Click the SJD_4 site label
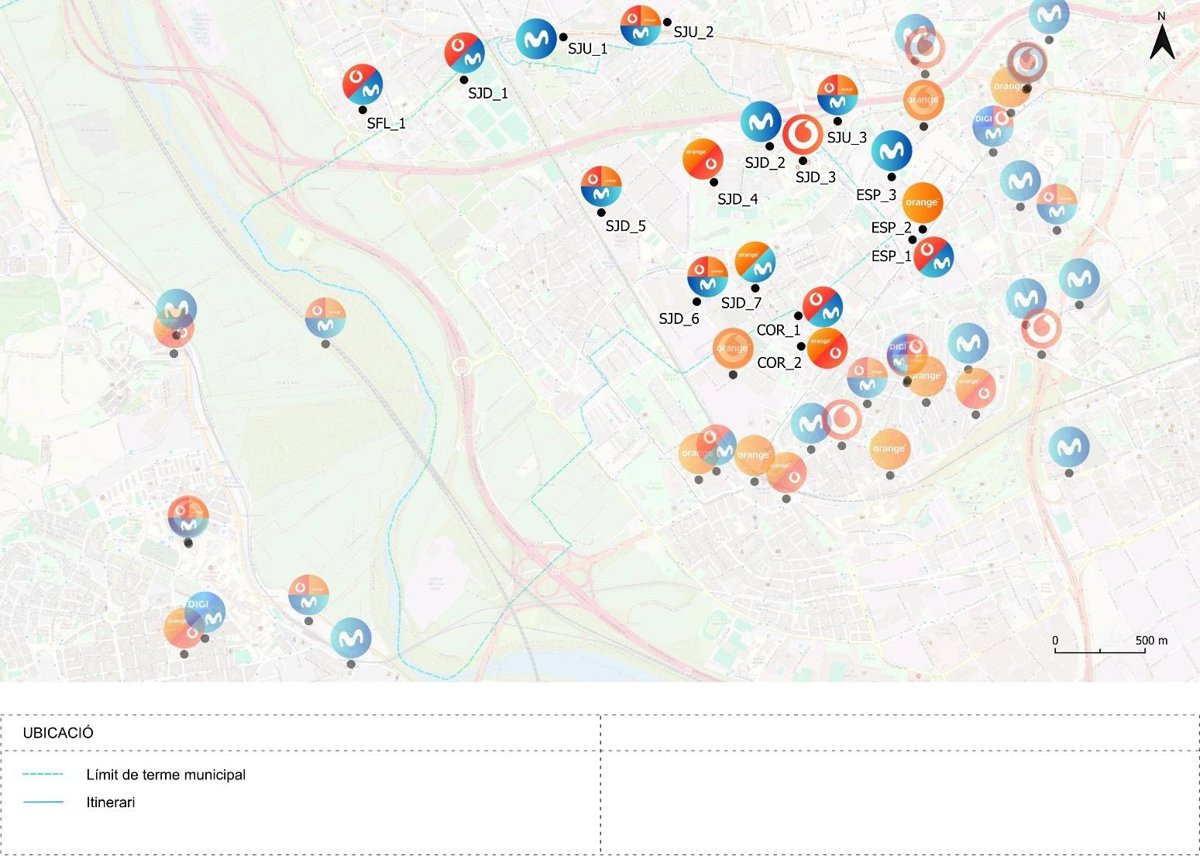The image size is (1200, 856). coord(738,199)
